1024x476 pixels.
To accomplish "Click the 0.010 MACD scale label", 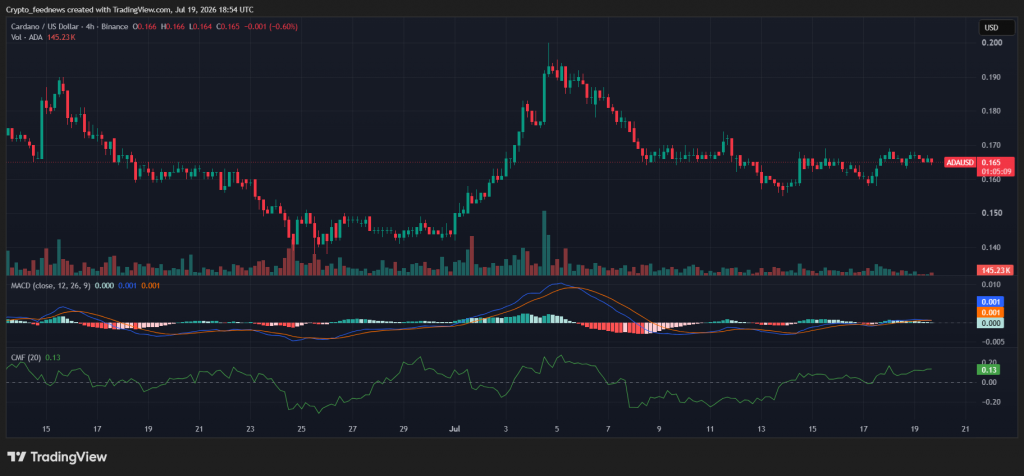I will [991, 284].
